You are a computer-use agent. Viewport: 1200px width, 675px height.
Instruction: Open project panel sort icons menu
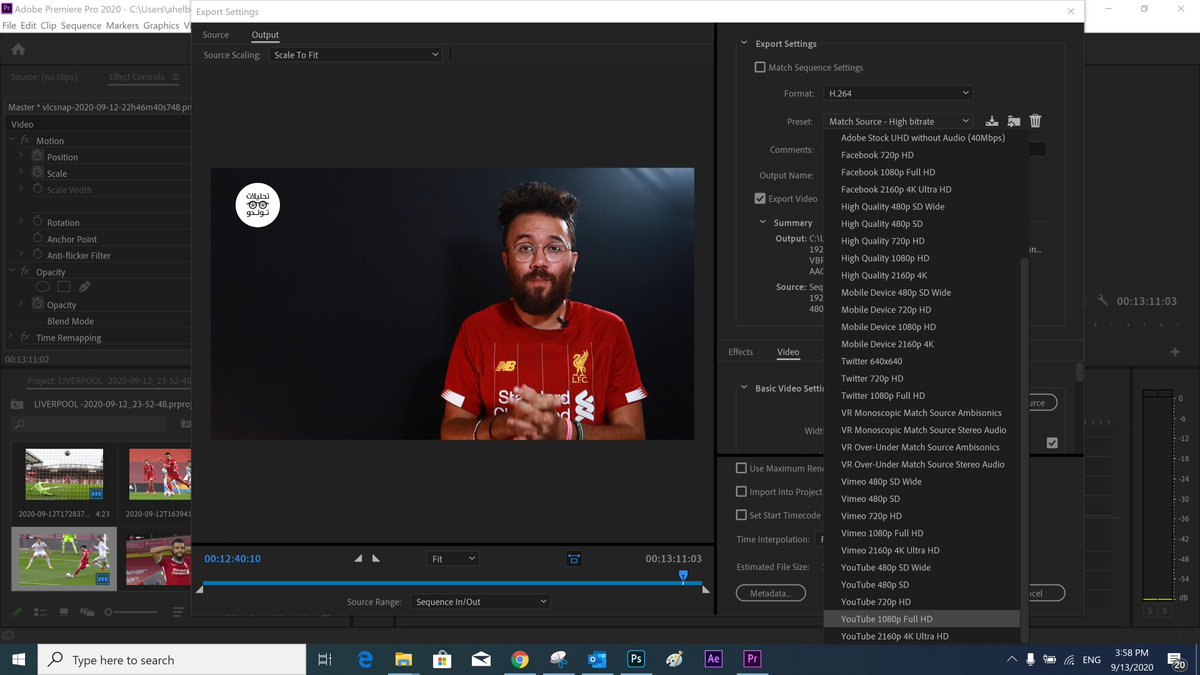178,612
